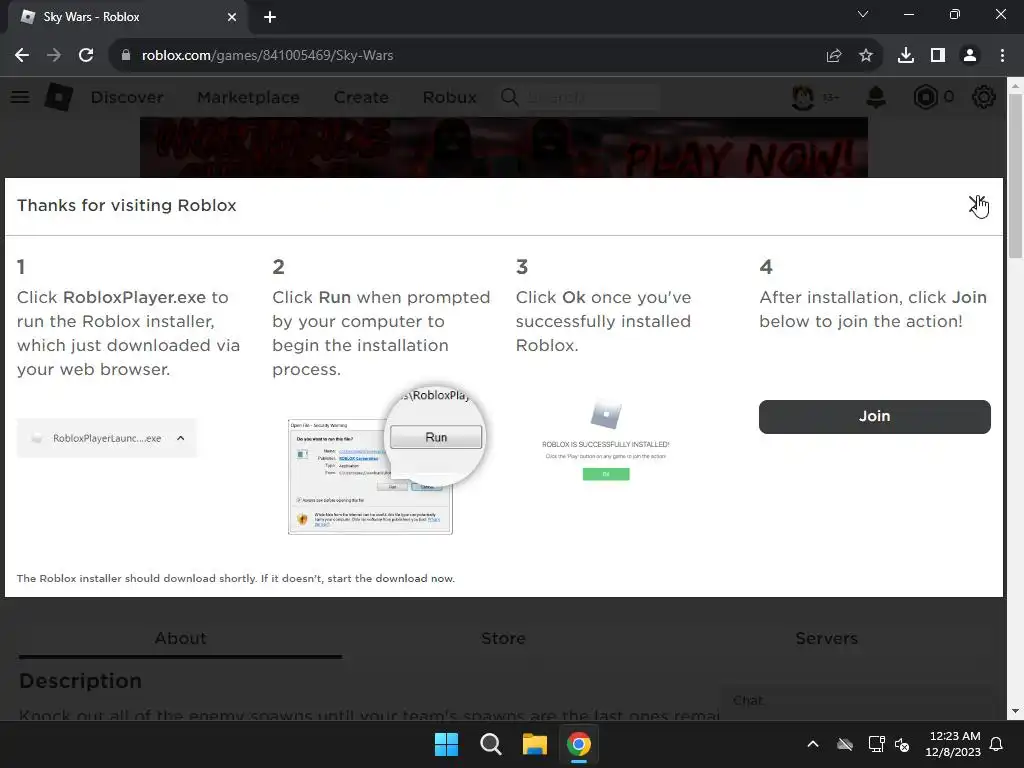Click the Robux balance icon
Screen dimensions: 1024x768
coord(925,97)
